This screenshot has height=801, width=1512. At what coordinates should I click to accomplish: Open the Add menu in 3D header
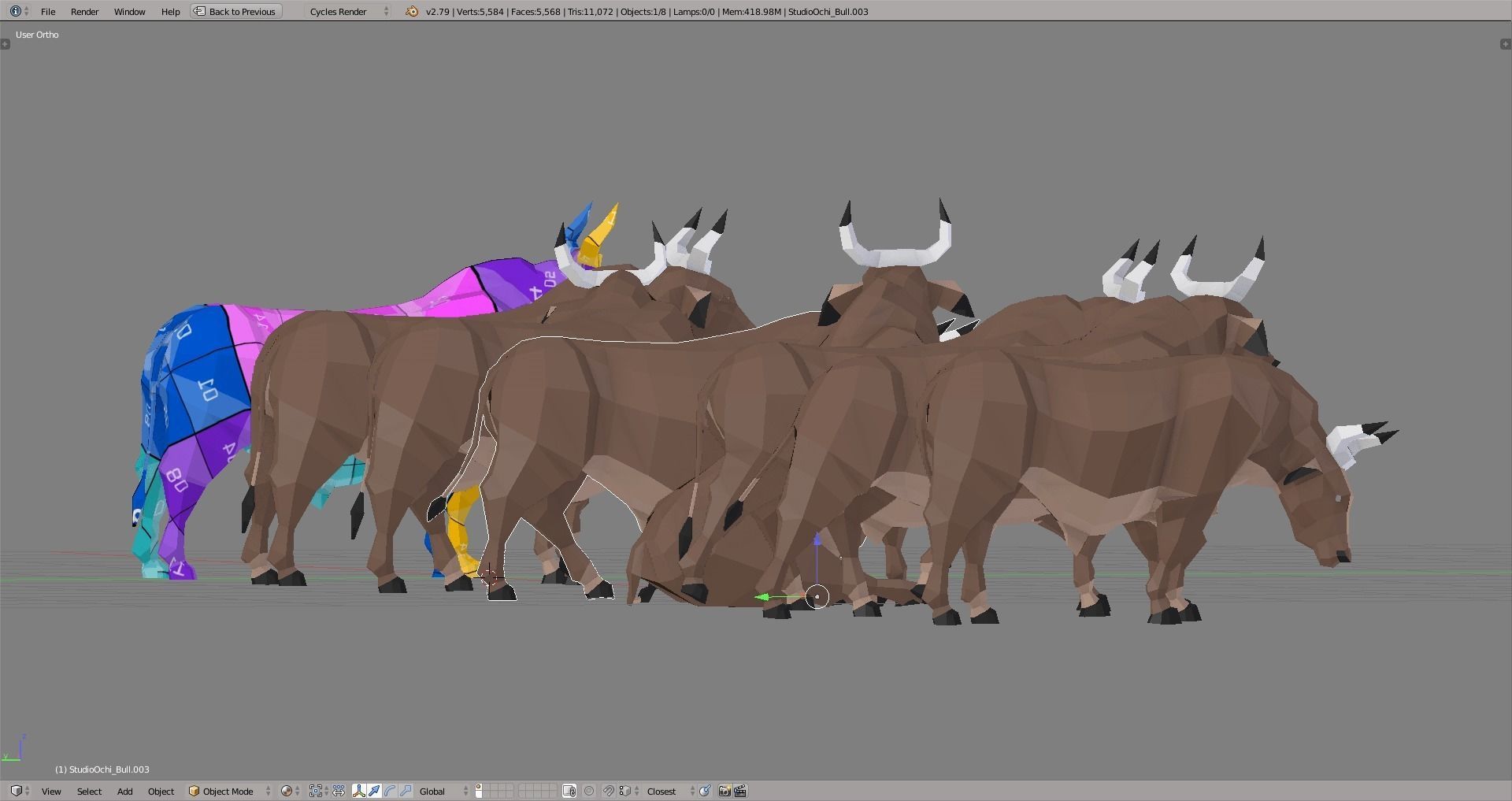tap(124, 791)
